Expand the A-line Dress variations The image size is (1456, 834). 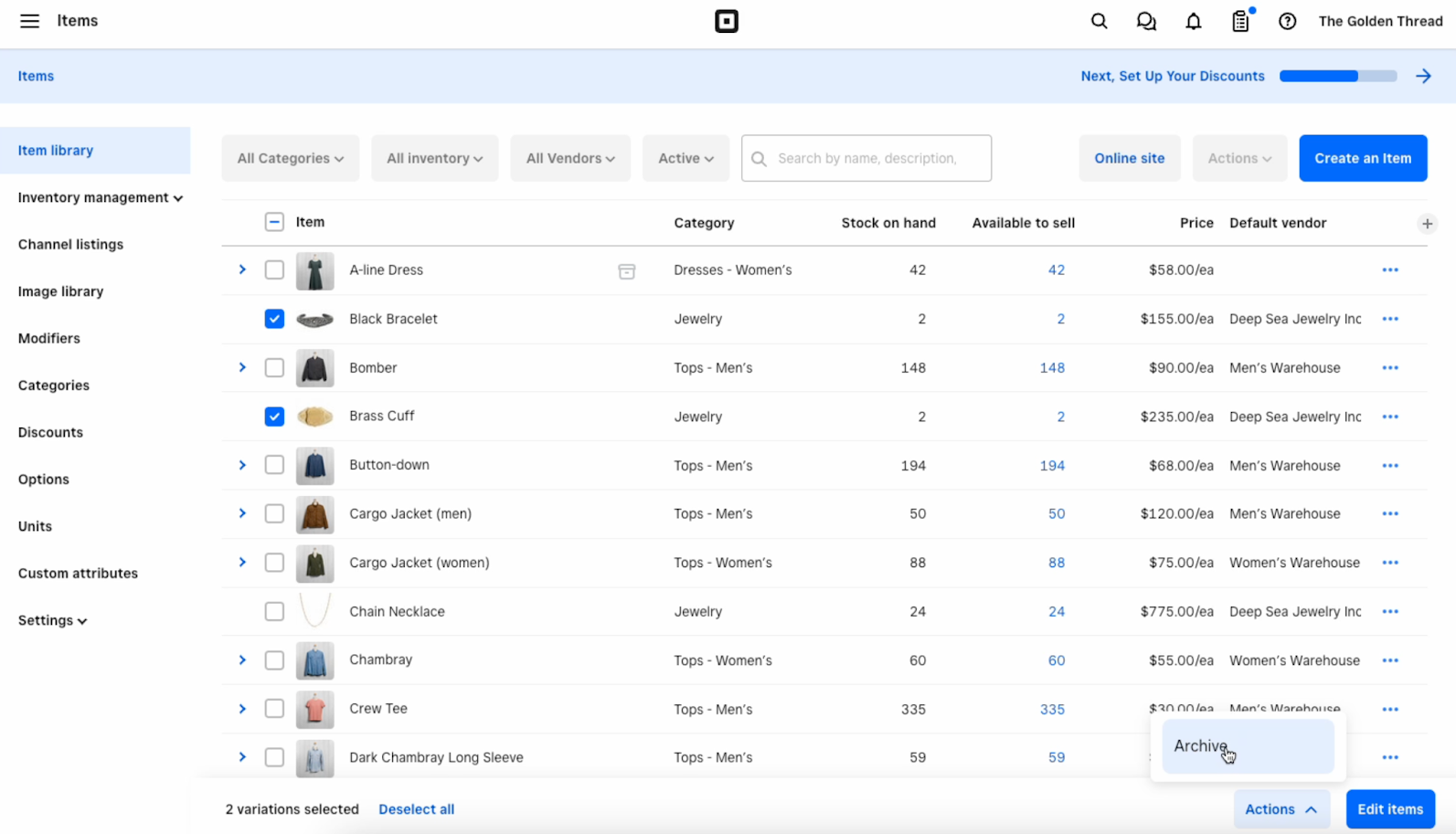click(x=242, y=269)
